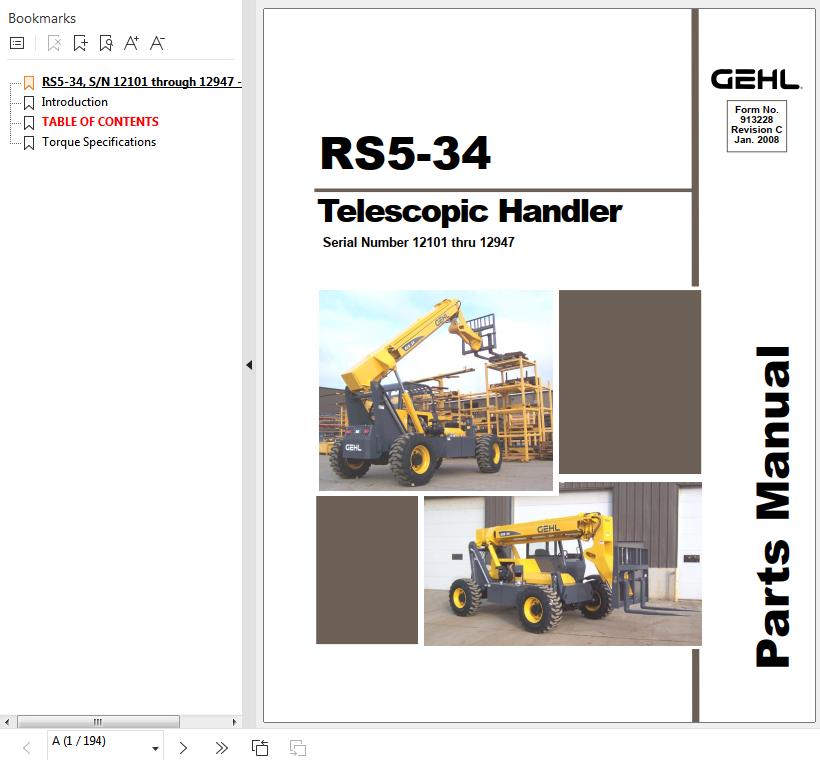
Task: Click the bookmark icon beside Torque Specifications
Action: pos(29,143)
